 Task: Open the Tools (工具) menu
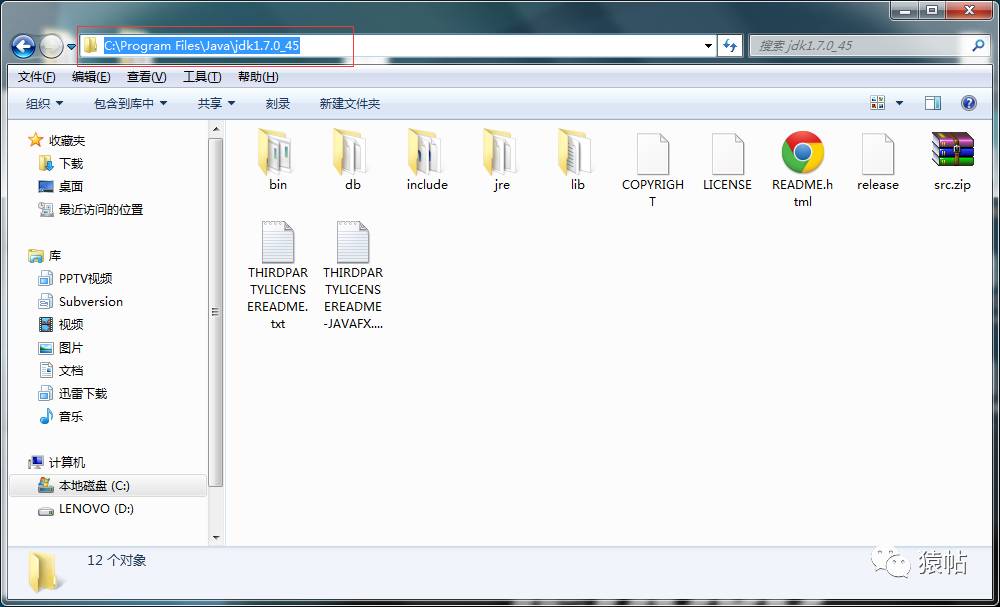[202, 77]
